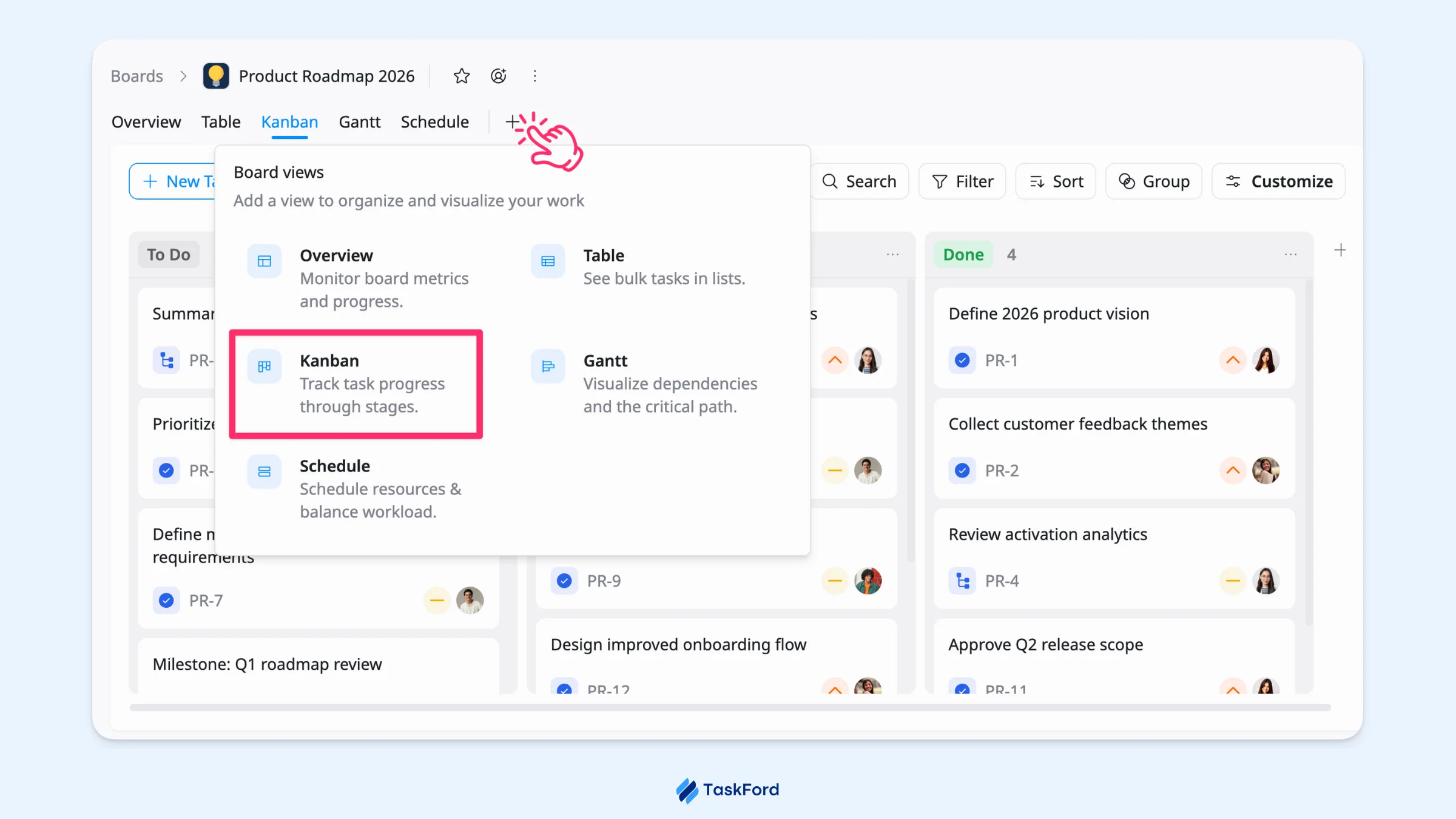1456x819 pixels.
Task: Click the medium priority icon on PR-7
Action: 436,601
